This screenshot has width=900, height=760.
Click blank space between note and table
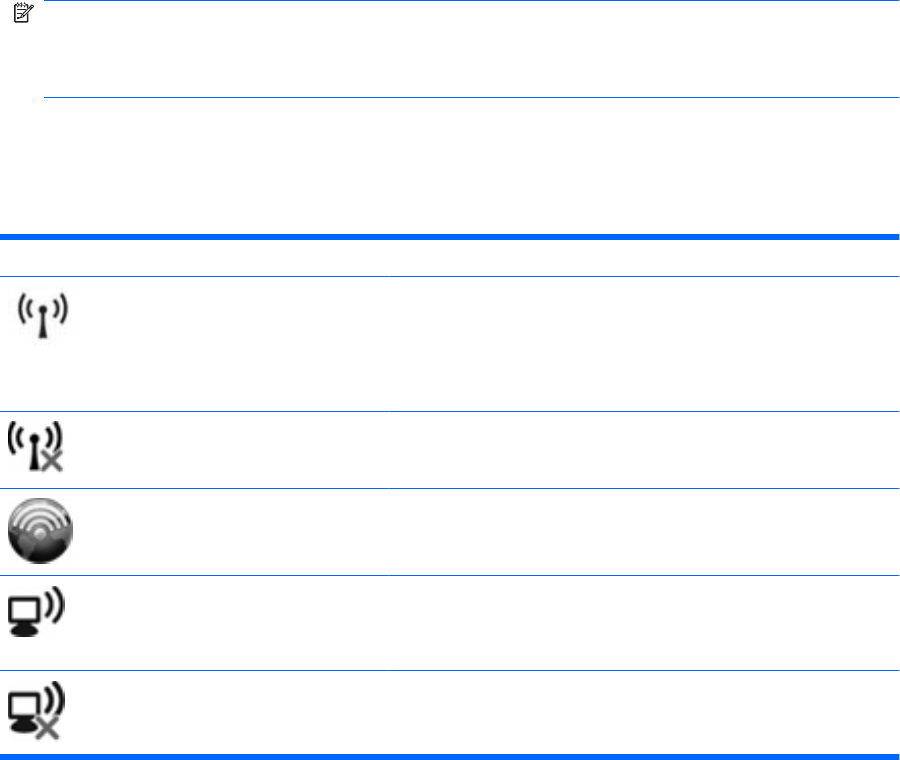point(450,166)
